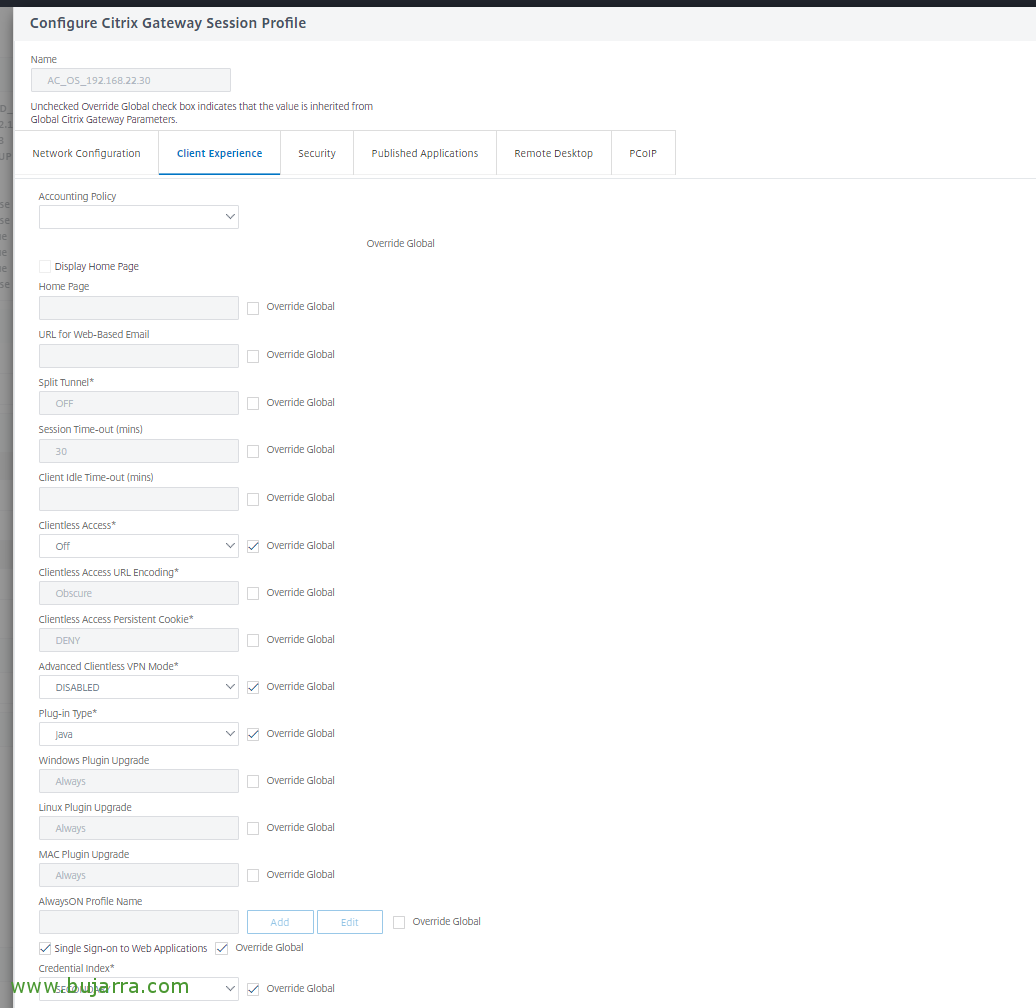Open the Published Applications tab
This screenshot has width=1036, height=1008.
pos(425,153)
